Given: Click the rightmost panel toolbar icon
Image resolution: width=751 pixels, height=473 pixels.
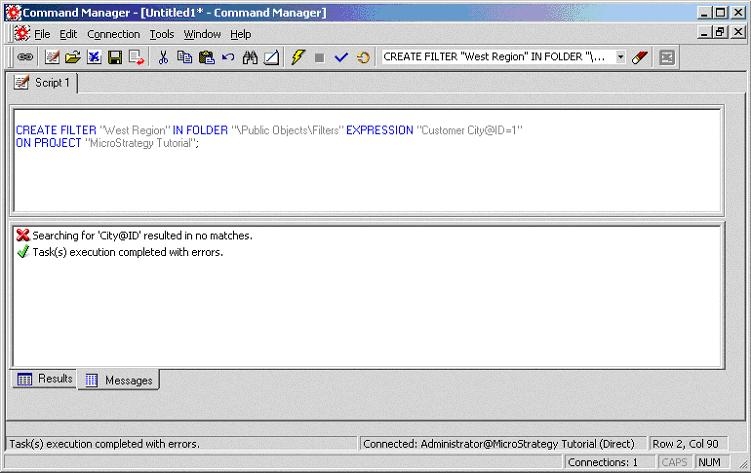Looking at the screenshot, I should click(x=667, y=57).
